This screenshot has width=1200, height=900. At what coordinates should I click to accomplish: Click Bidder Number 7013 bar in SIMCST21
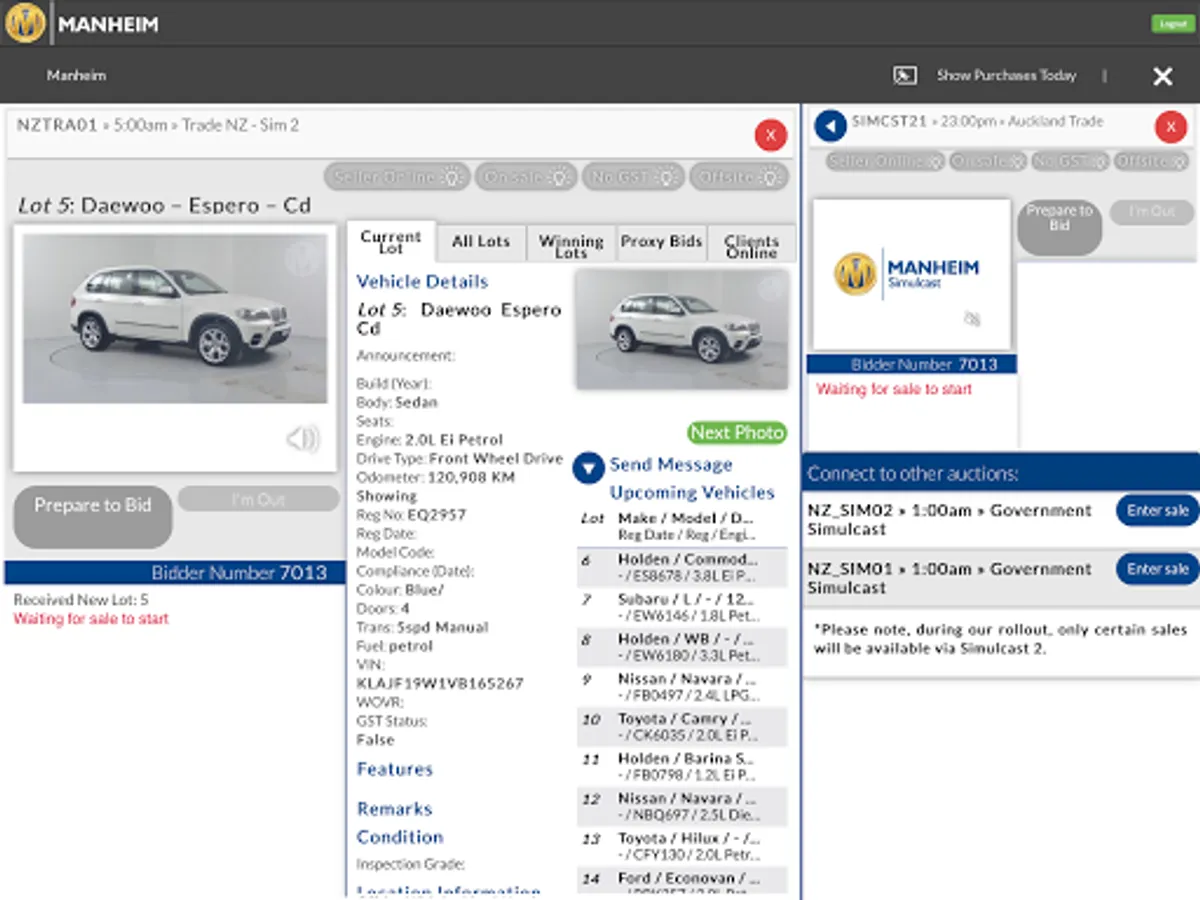[x=911, y=365]
